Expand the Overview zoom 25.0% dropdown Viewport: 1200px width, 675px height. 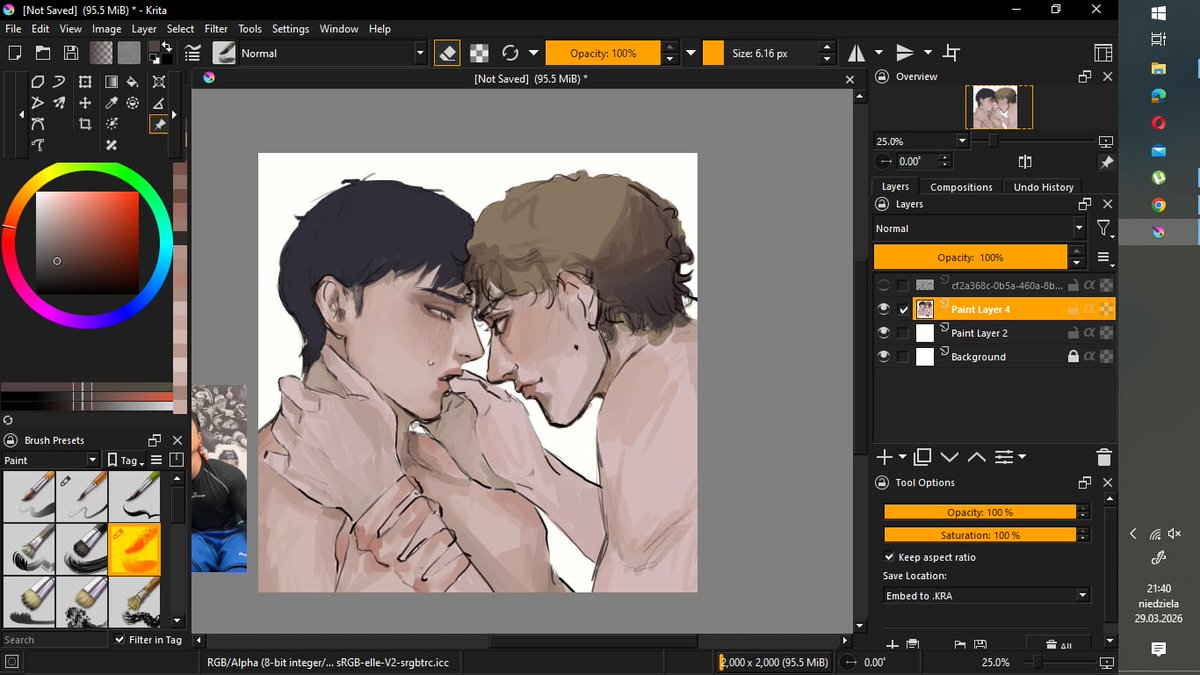click(962, 141)
